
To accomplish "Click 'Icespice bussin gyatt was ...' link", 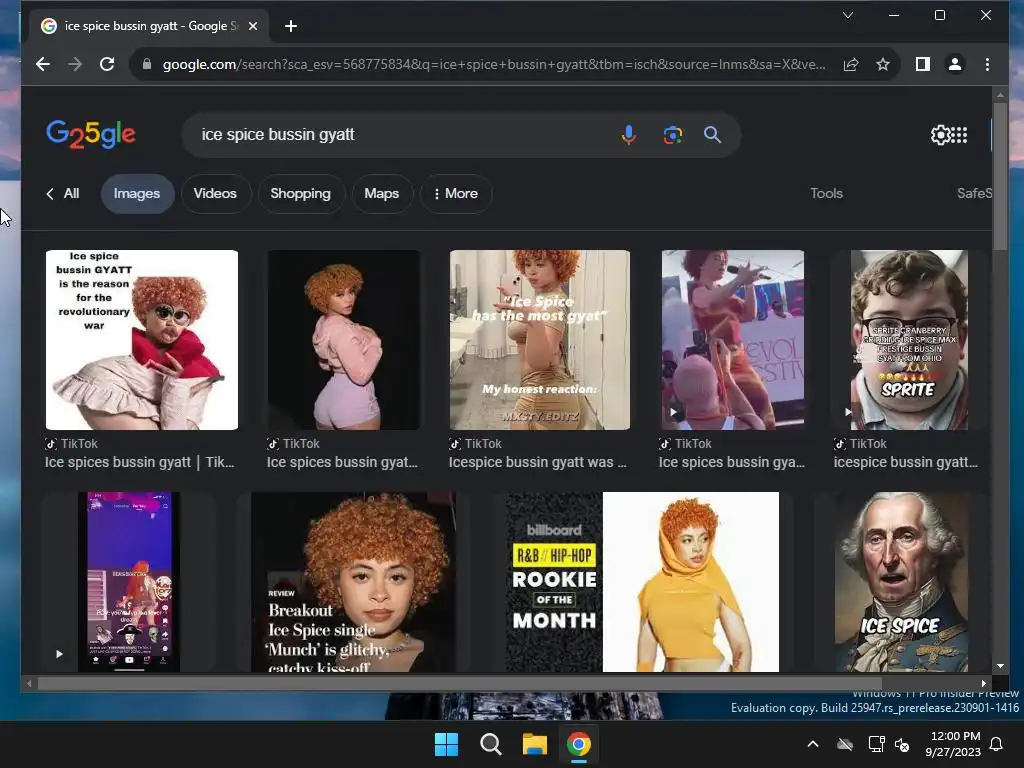I will [537, 462].
